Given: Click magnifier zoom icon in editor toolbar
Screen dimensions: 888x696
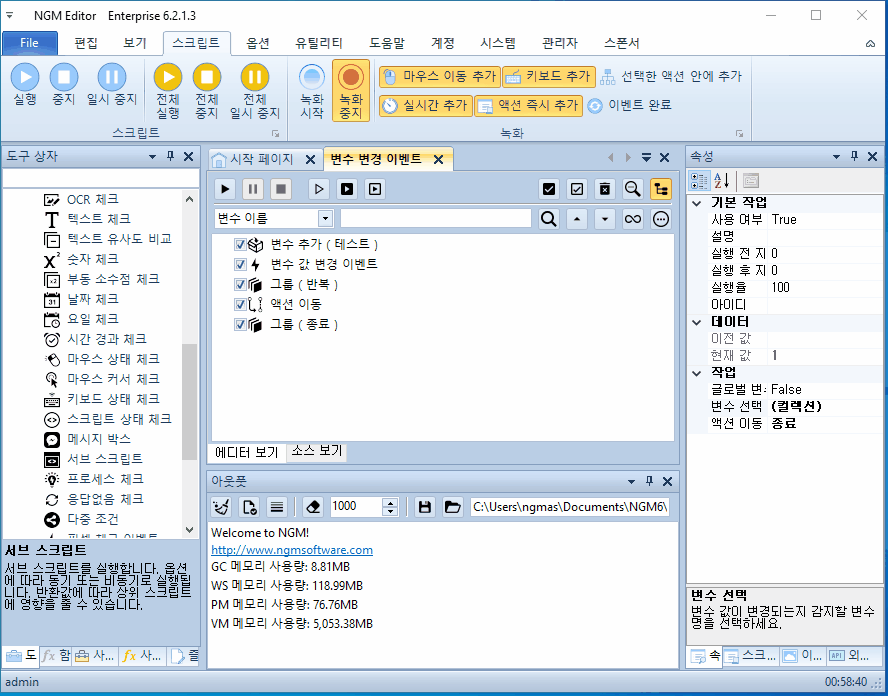Looking at the screenshot, I should [x=633, y=189].
